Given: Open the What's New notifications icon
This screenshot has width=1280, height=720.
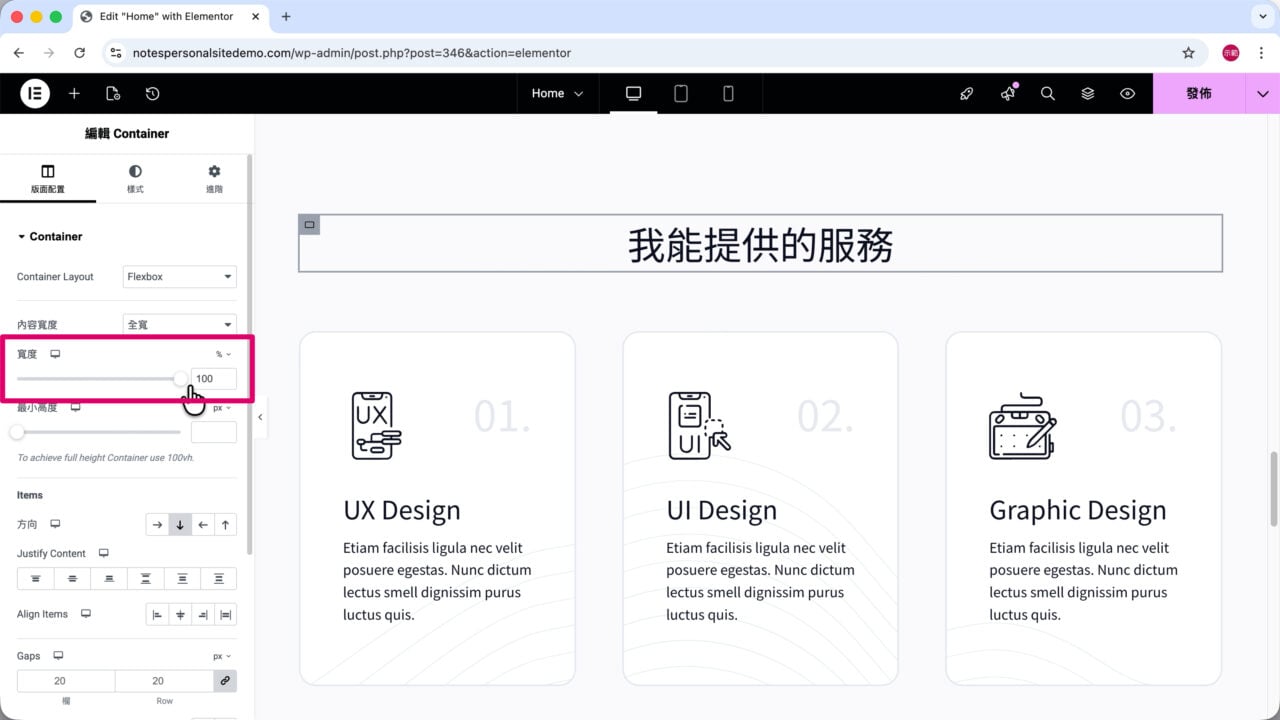Looking at the screenshot, I should [x=1008, y=93].
